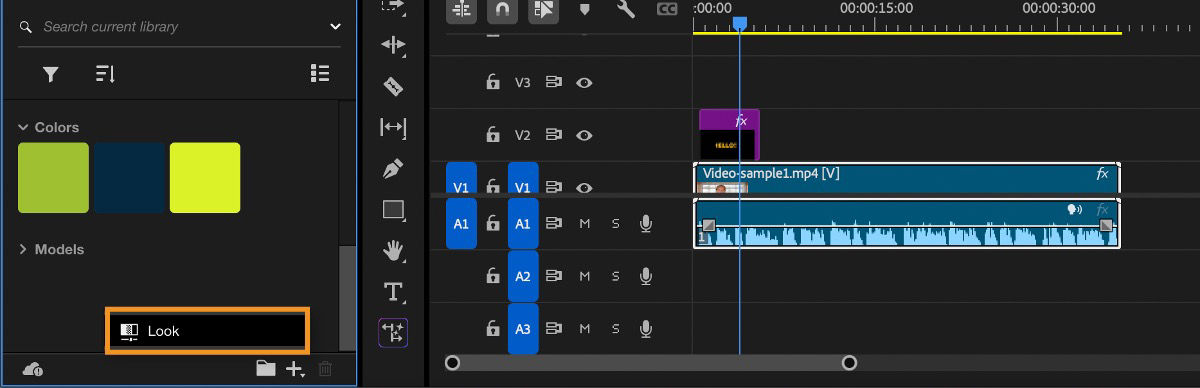The height and width of the screenshot is (388, 1200).
Task: Click left handle of timeline zoom bar
Action: 452,362
